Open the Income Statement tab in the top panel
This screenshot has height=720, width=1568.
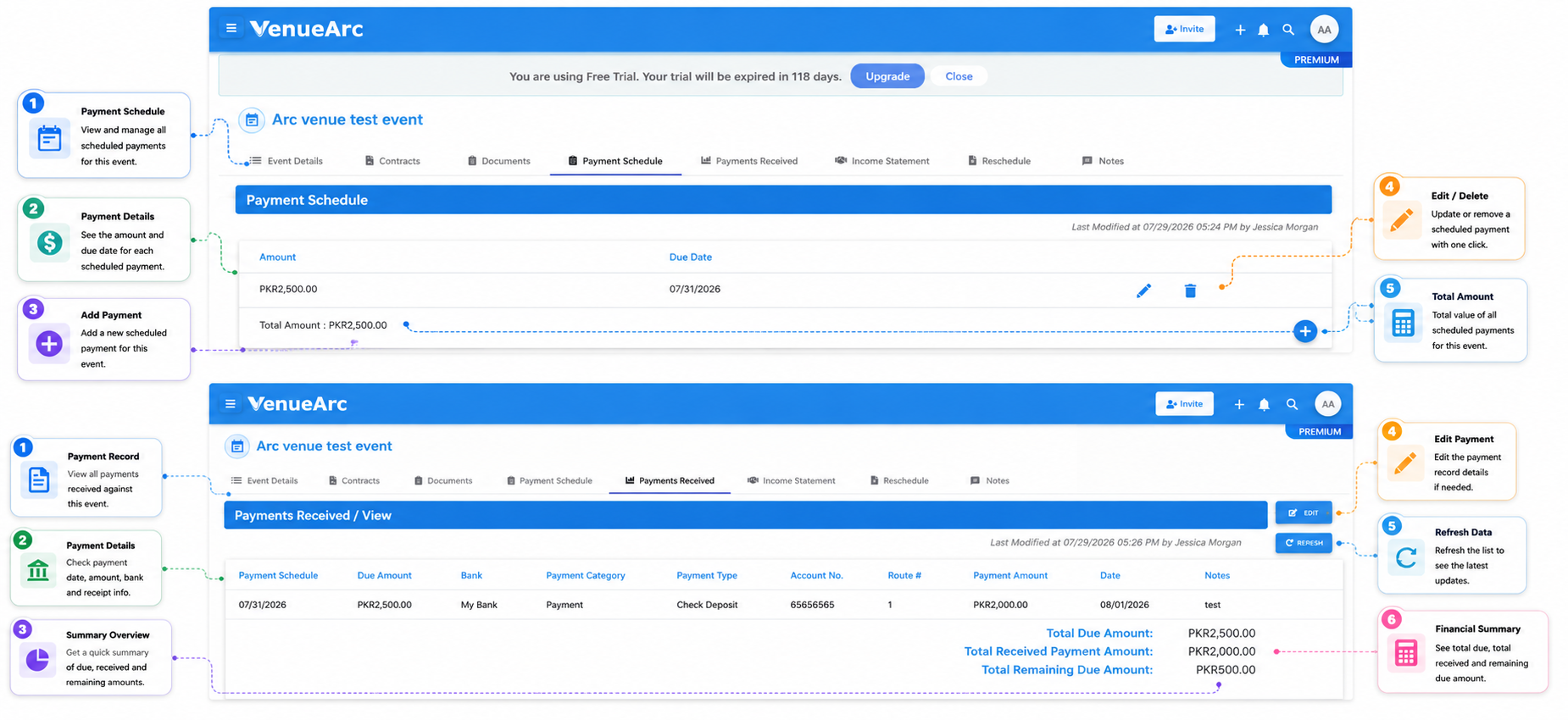(881, 161)
